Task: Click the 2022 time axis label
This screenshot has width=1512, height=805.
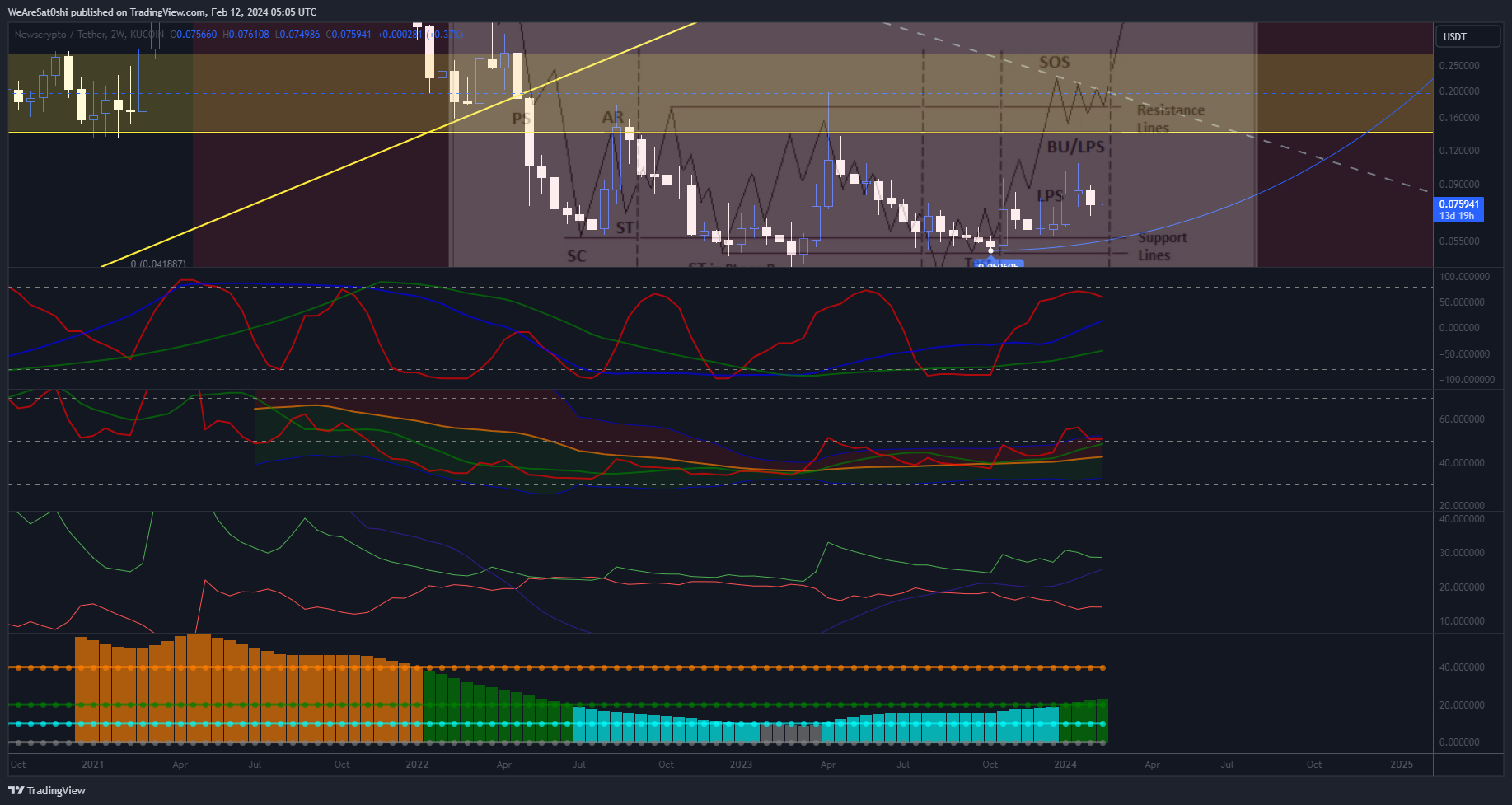Action: (x=417, y=765)
